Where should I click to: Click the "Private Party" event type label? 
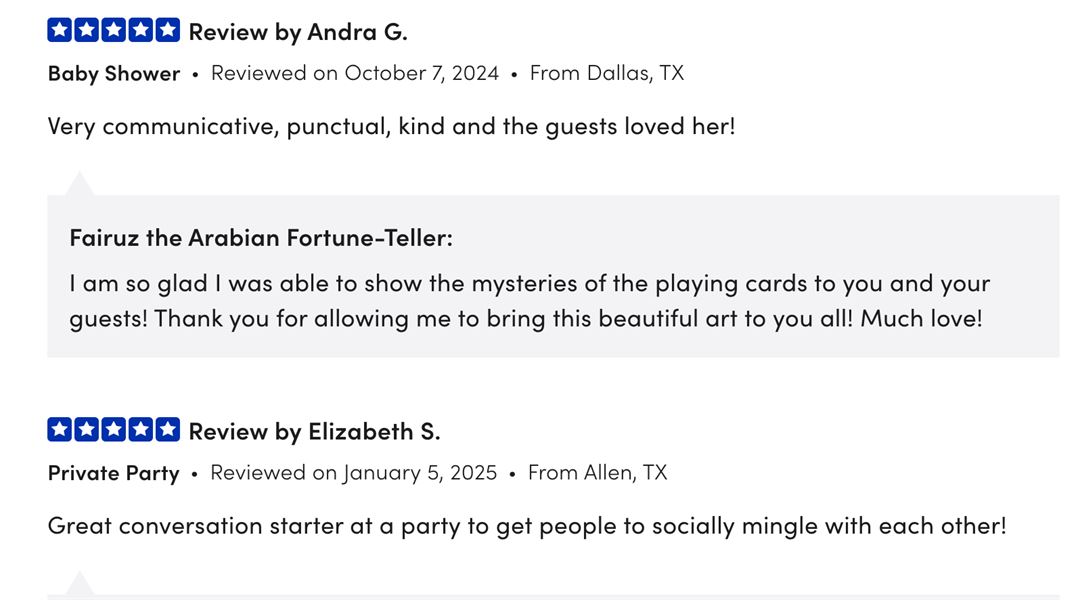(x=114, y=473)
